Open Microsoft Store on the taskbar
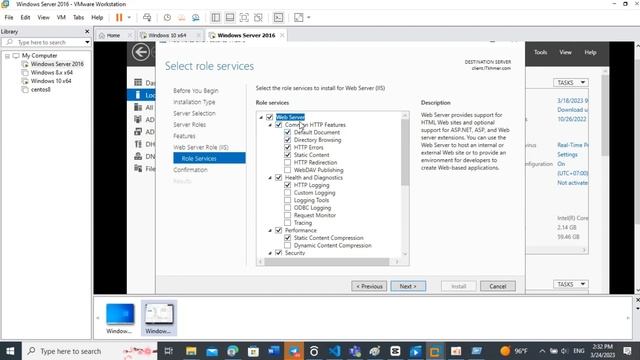The width and height of the screenshot is (640, 360). tap(253, 351)
